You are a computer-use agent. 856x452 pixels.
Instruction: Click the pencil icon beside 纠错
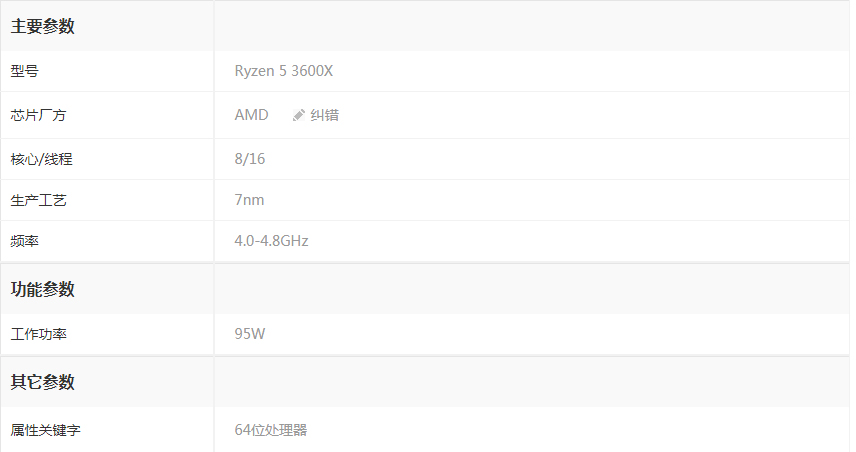point(299,115)
